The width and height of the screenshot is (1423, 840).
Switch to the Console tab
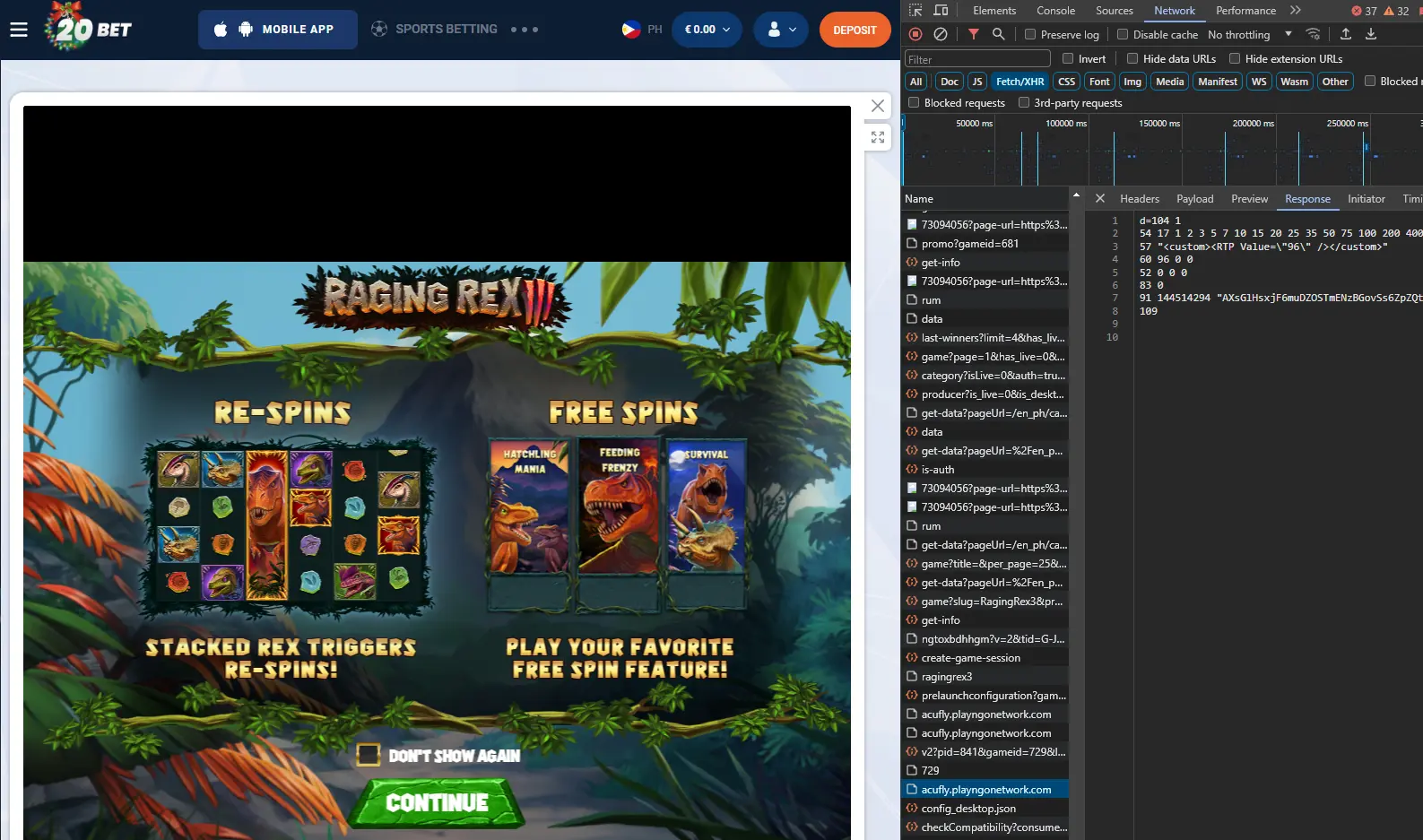pos(1055,11)
